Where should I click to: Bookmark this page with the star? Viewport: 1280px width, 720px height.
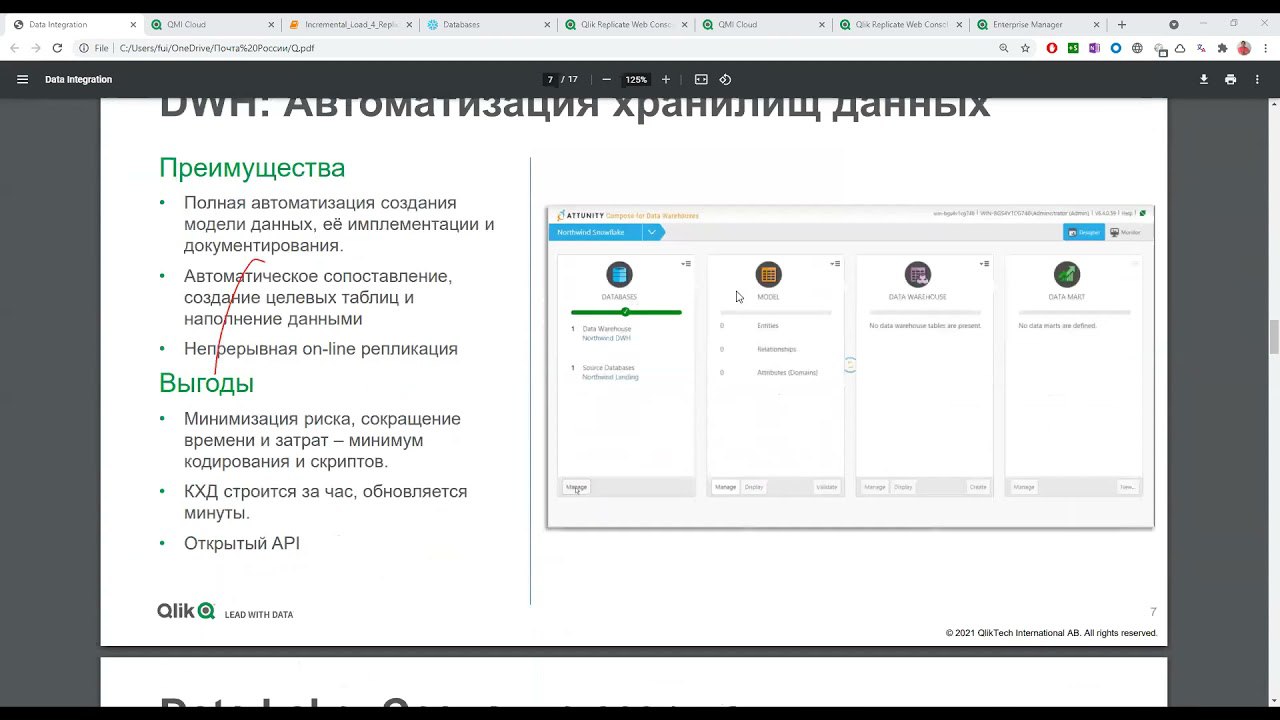click(1025, 48)
